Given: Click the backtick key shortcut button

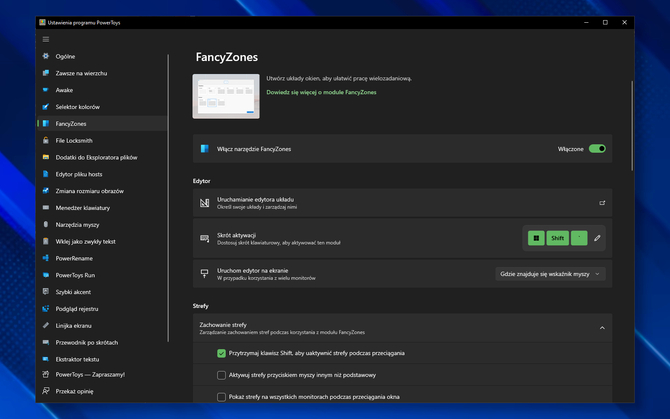Looking at the screenshot, I should (x=579, y=238).
